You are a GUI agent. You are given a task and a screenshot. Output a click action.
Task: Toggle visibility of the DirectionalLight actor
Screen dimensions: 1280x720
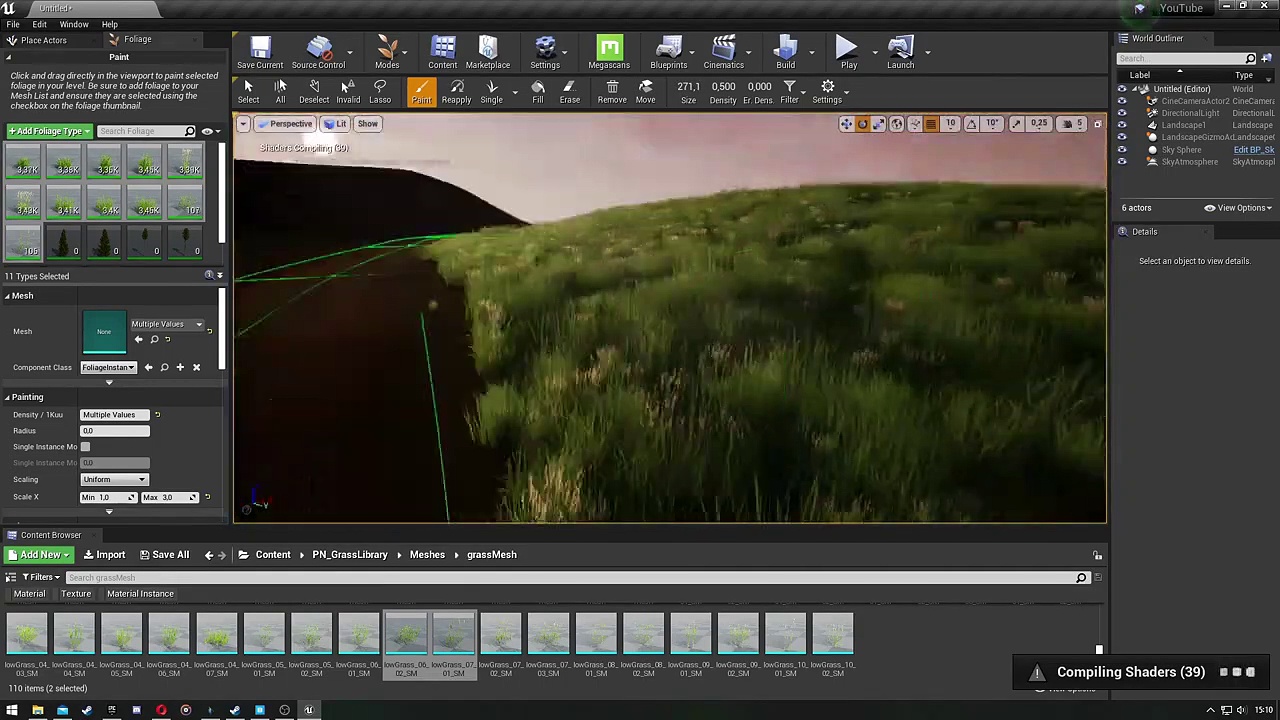pyautogui.click(x=1121, y=113)
